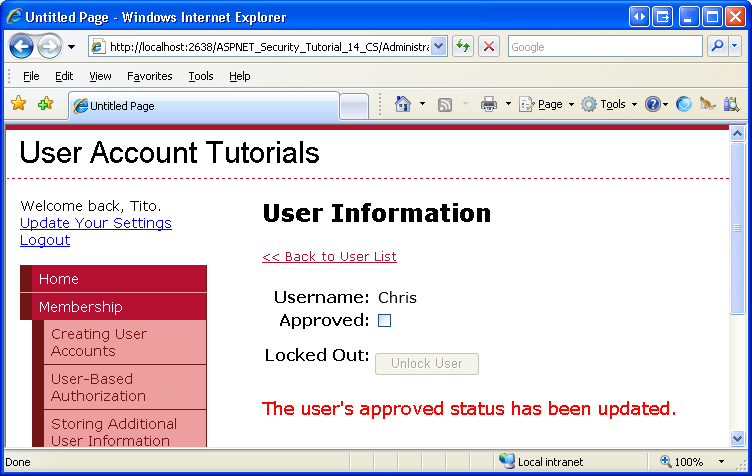The image size is (752, 476).
Task: Go forward with the Forward arrow button
Action: (49, 46)
